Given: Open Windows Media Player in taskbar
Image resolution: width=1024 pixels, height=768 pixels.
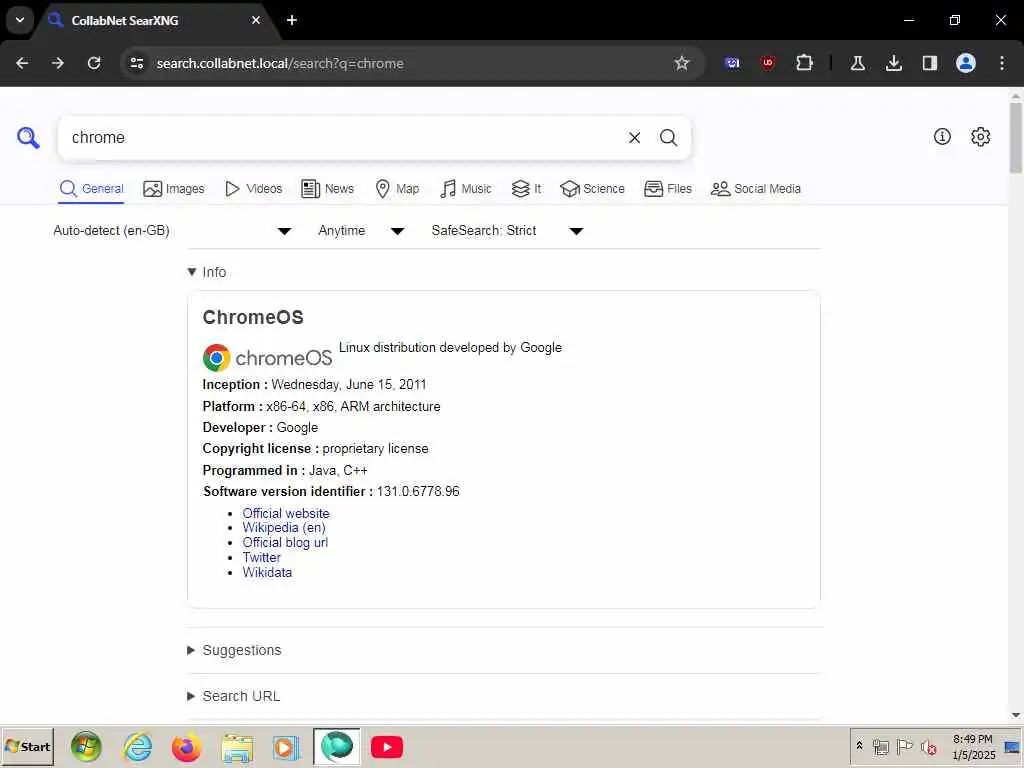Looking at the screenshot, I should click(286, 747).
